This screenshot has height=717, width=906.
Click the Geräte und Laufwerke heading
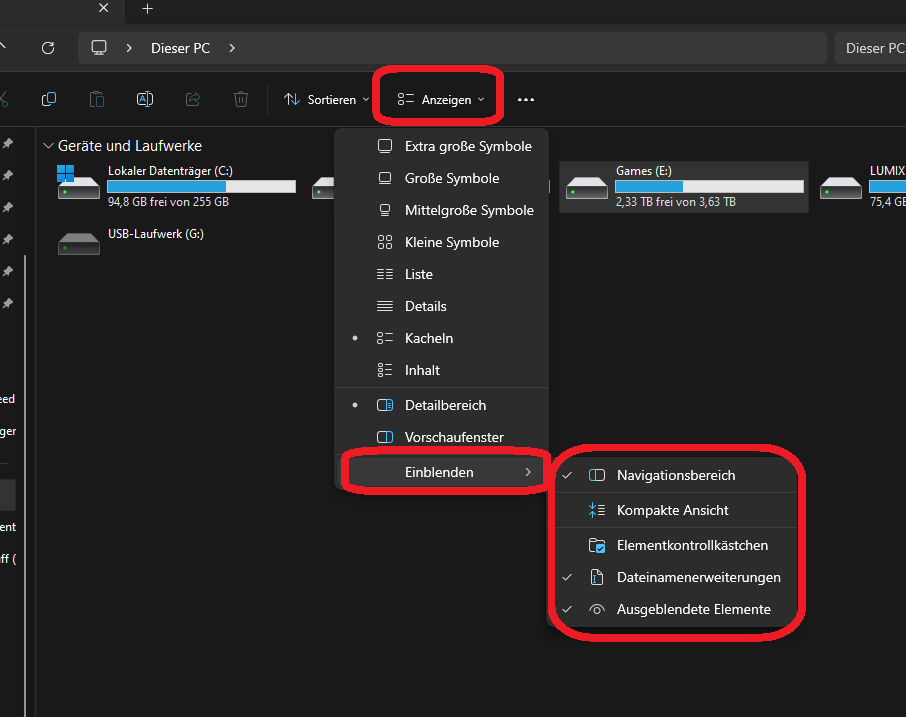tap(130, 146)
